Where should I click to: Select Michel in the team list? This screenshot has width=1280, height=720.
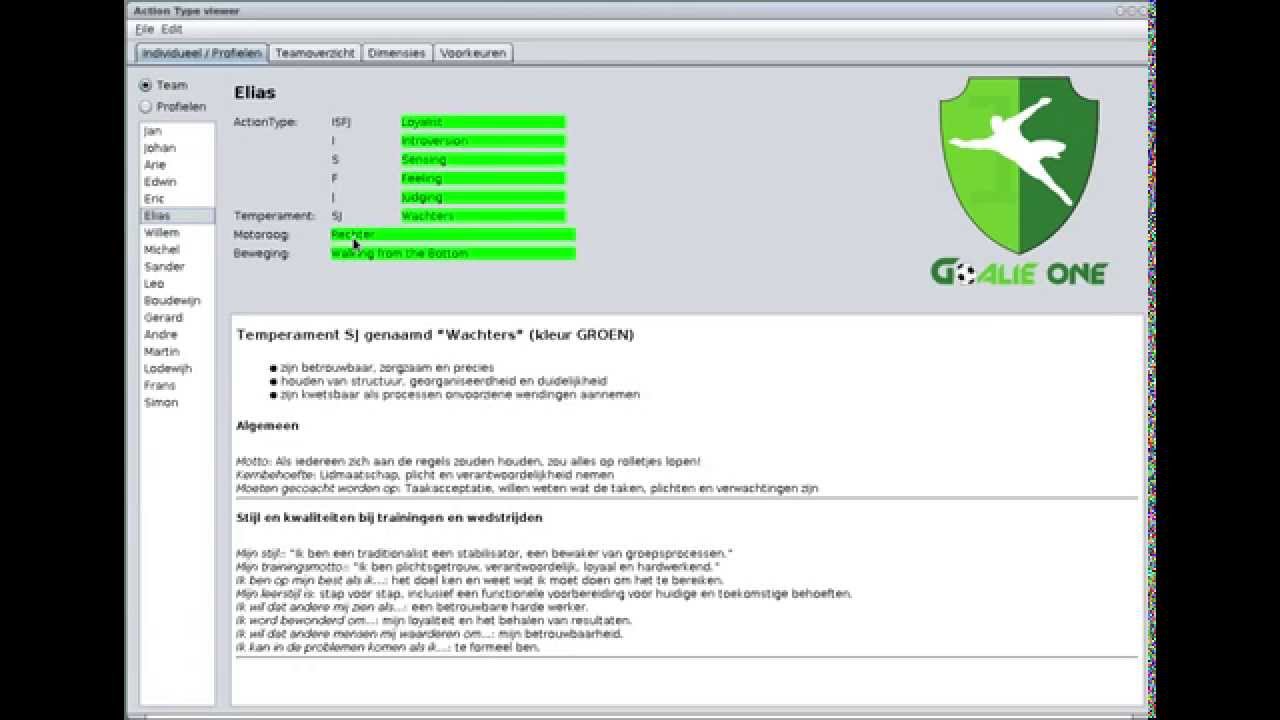pos(177,250)
